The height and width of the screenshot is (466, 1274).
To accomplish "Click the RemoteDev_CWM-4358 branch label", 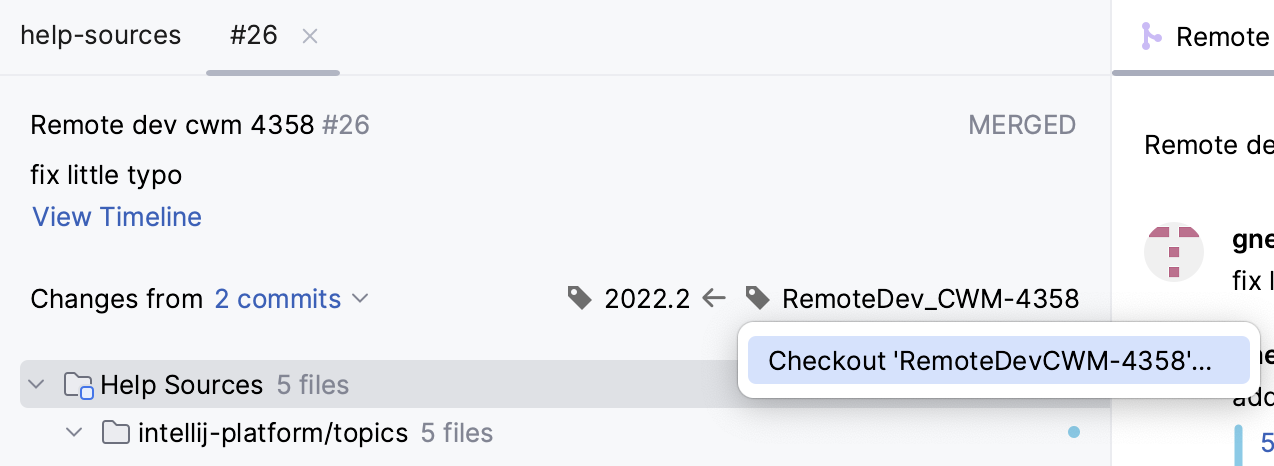I will pos(930,298).
